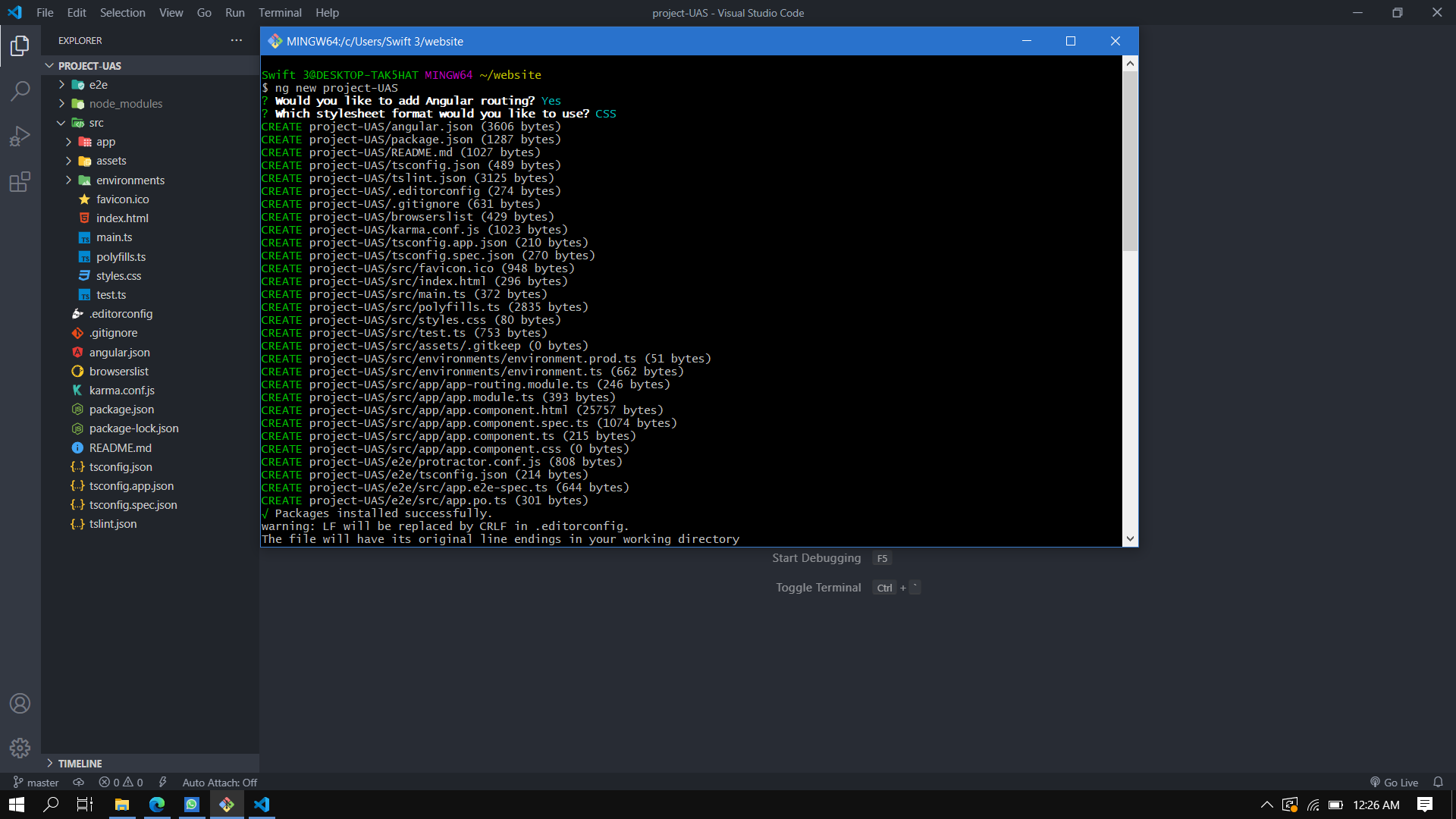The width and height of the screenshot is (1456, 819).
Task: Open Task View on taskbar
Action: [85, 805]
